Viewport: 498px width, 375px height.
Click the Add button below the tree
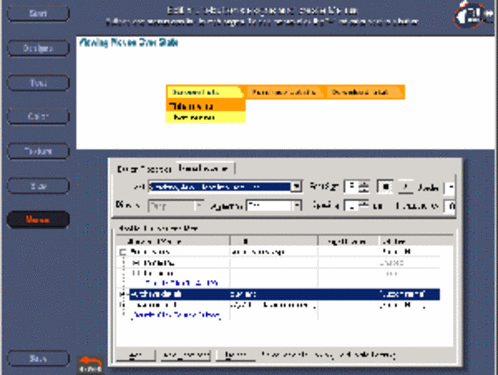coord(136,355)
